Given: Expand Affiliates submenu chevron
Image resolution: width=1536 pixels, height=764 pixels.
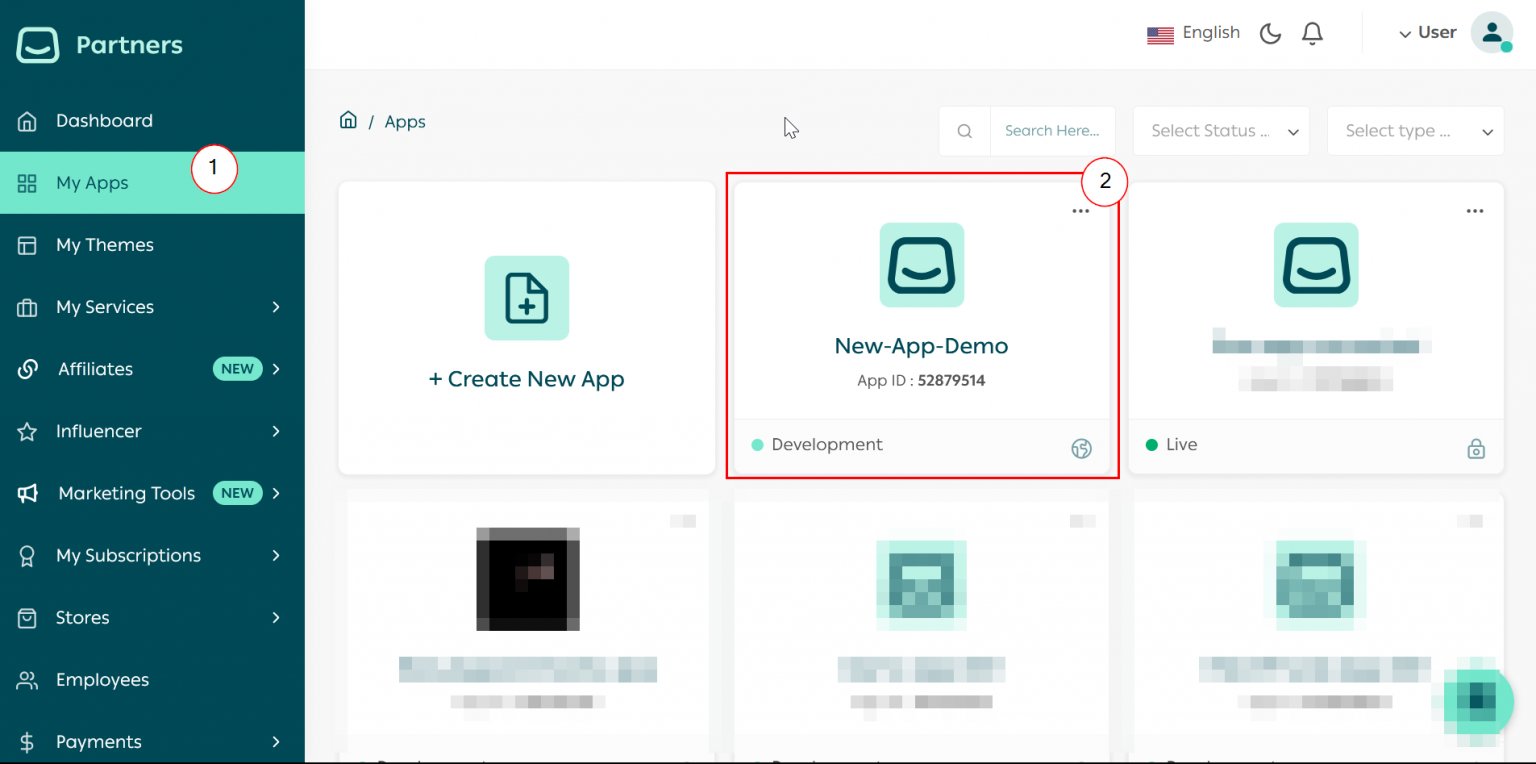Looking at the screenshot, I should click(x=276, y=369).
